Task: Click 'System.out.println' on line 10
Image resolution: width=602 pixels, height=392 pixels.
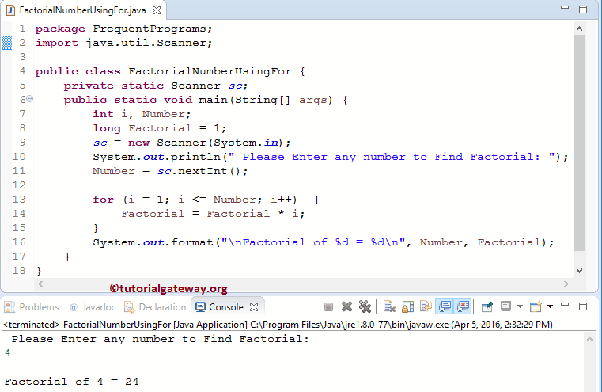Action: (x=157, y=157)
